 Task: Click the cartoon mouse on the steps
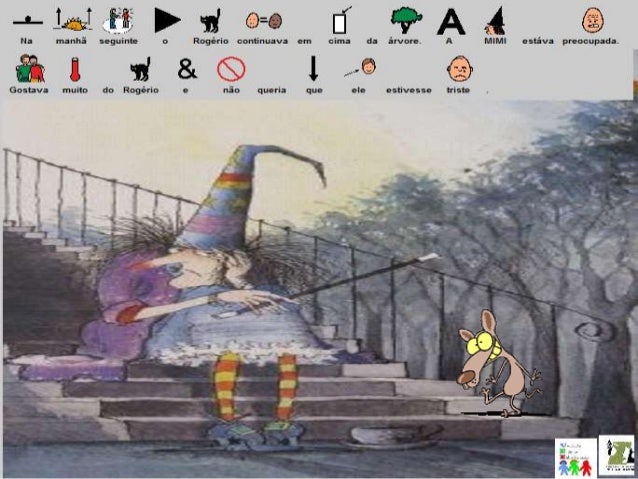click(x=499, y=363)
